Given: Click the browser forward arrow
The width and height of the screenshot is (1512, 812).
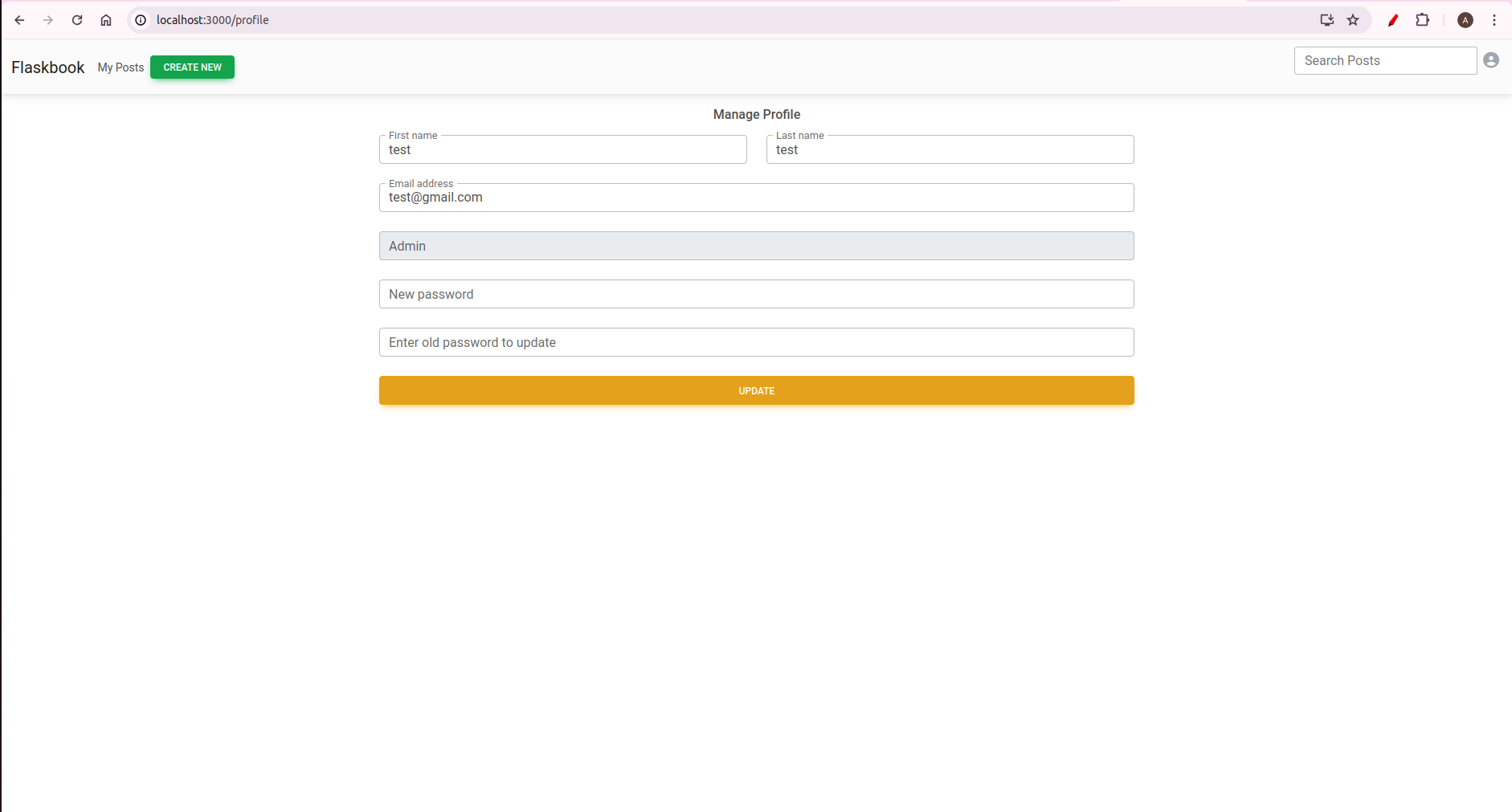Looking at the screenshot, I should tap(48, 20).
